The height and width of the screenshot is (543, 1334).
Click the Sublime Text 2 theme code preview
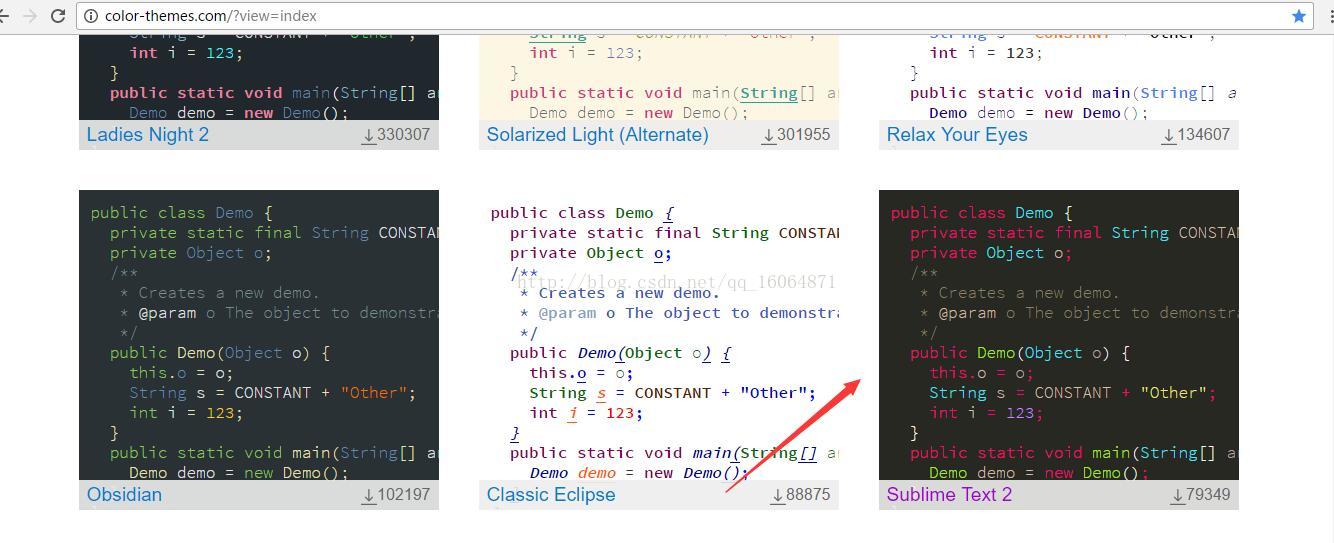click(x=1059, y=335)
